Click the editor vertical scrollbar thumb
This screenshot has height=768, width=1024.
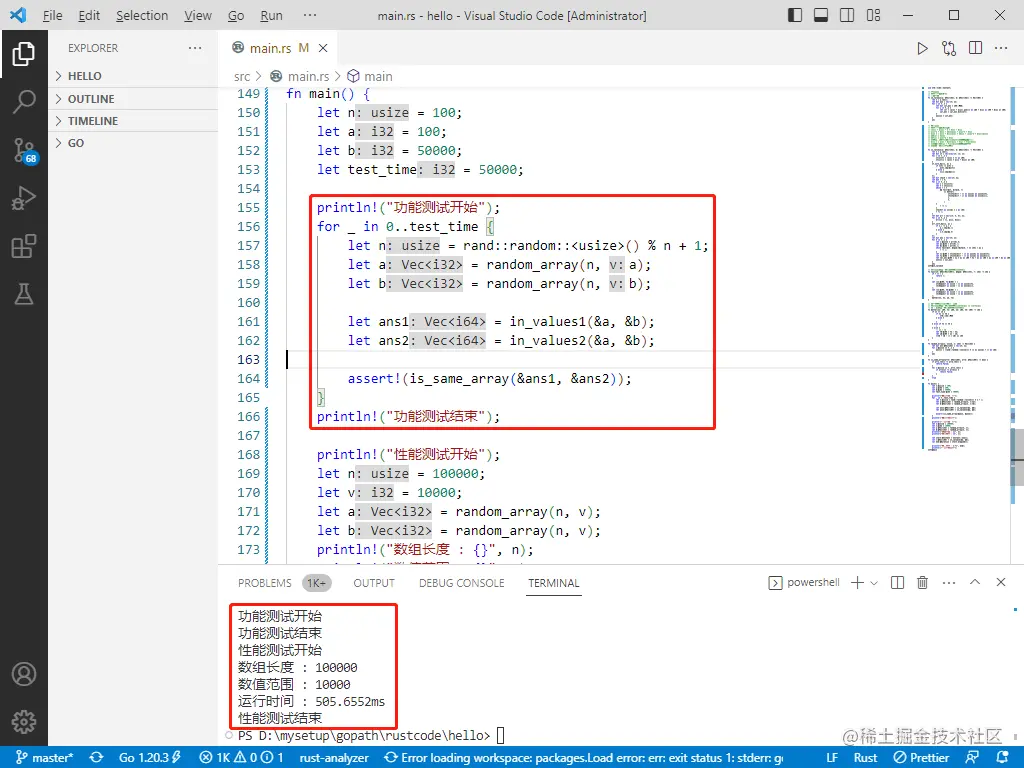click(x=1017, y=457)
